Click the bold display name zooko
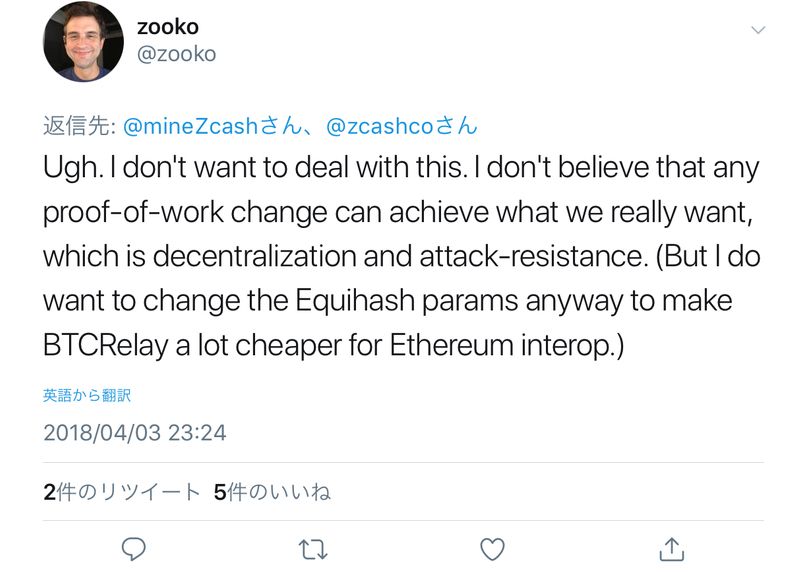The height and width of the screenshot is (573, 800). click(x=168, y=27)
